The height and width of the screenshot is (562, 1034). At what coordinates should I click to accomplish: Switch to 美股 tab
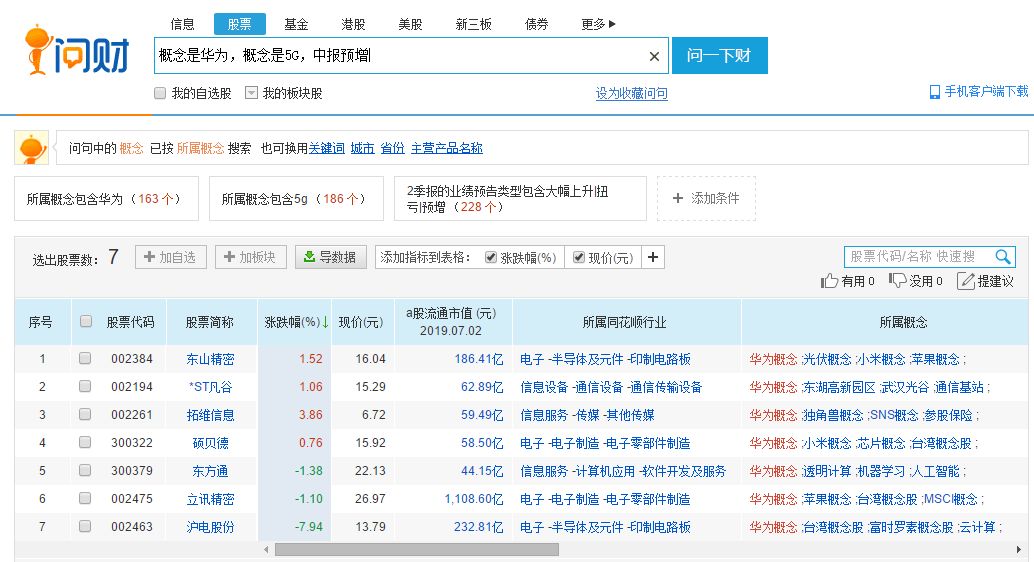point(410,24)
